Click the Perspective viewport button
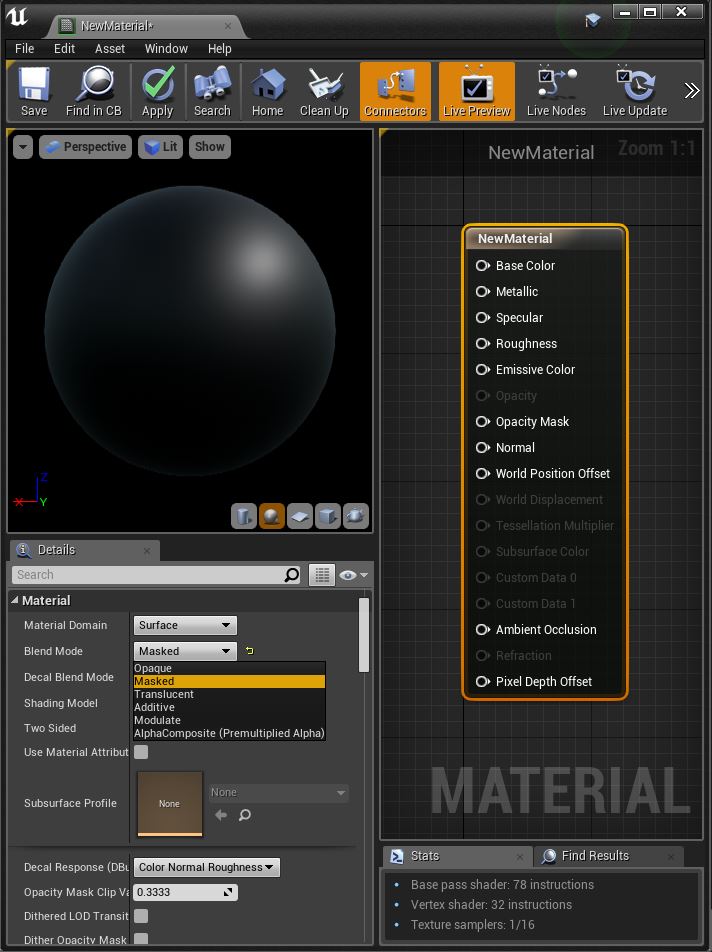This screenshot has width=712, height=952. (85, 147)
